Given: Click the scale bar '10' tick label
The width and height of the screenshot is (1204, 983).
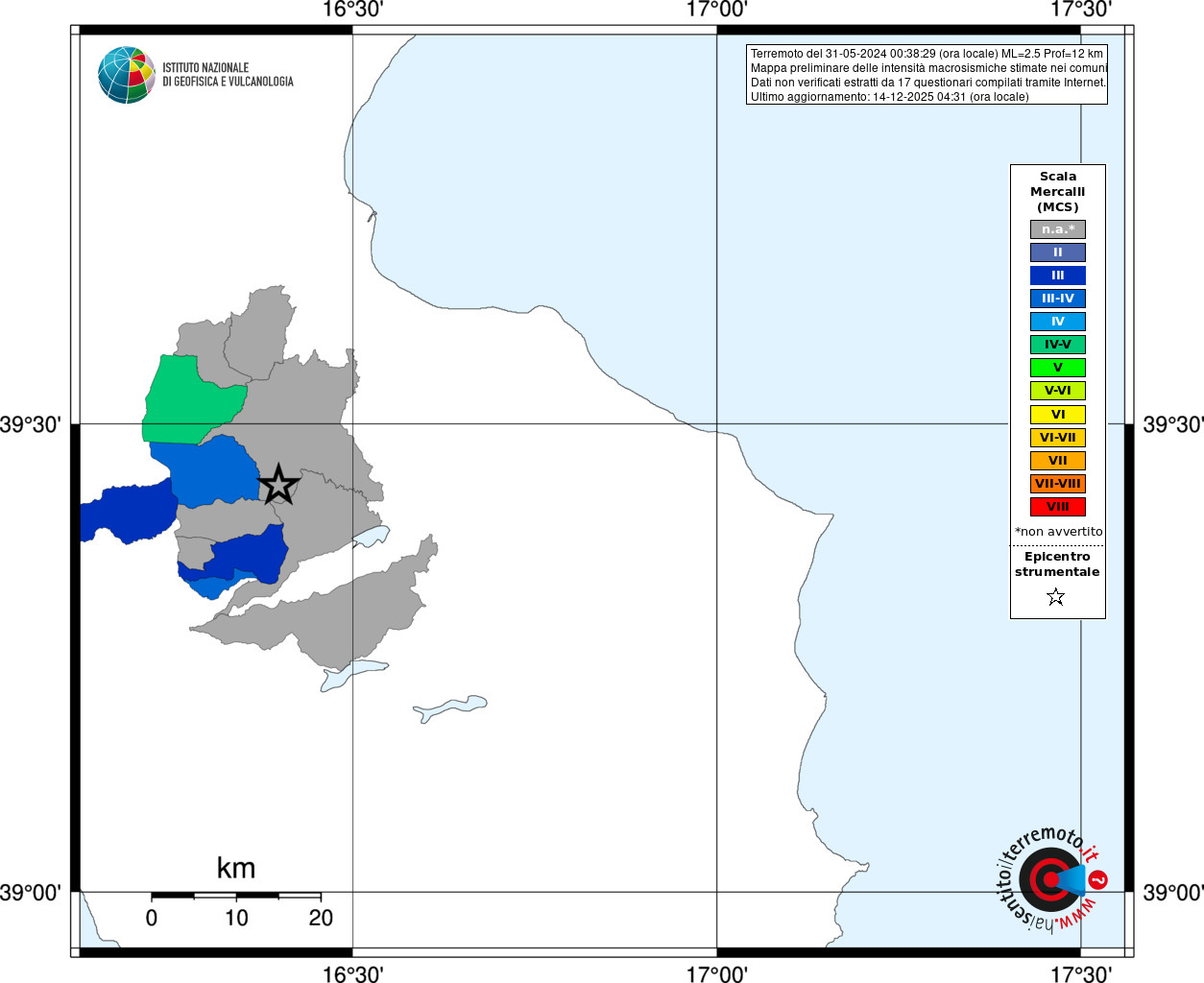Looking at the screenshot, I should pos(236,918).
